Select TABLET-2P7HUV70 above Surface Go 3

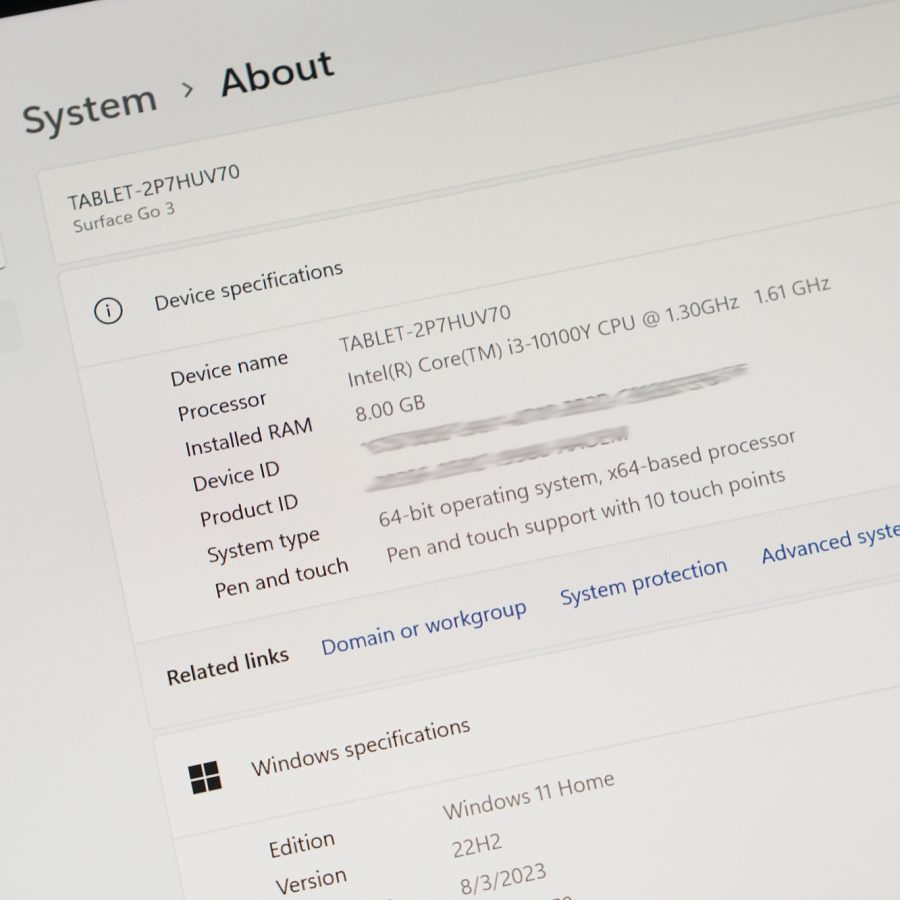point(153,187)
